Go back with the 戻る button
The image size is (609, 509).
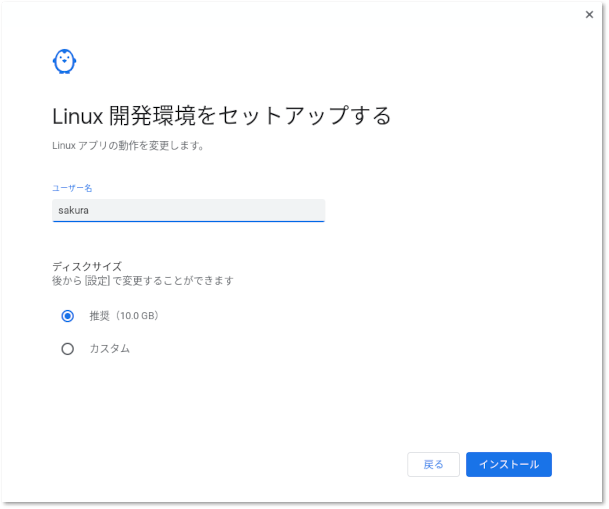point(433,464)
